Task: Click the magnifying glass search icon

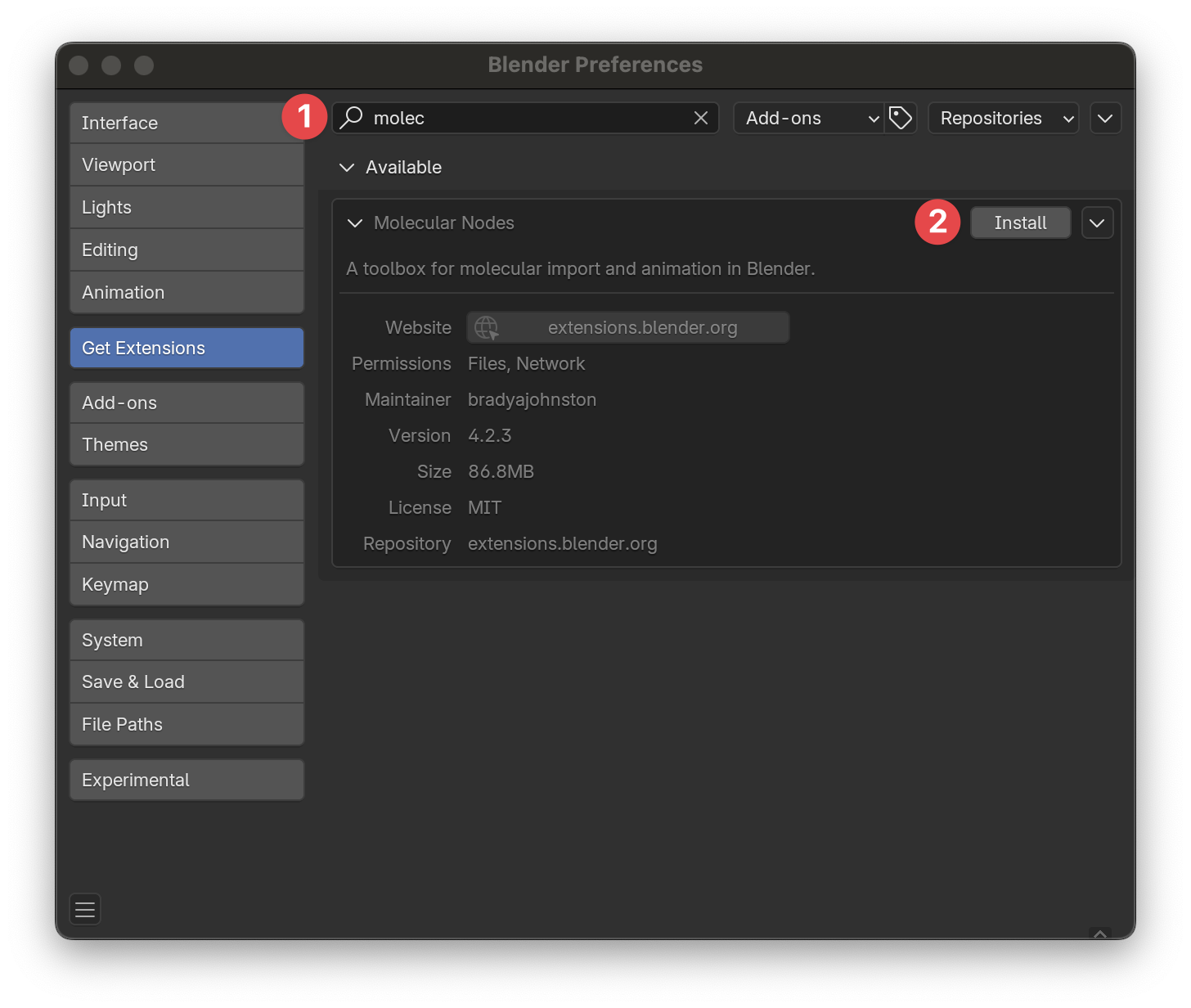Action: point(352,118)
